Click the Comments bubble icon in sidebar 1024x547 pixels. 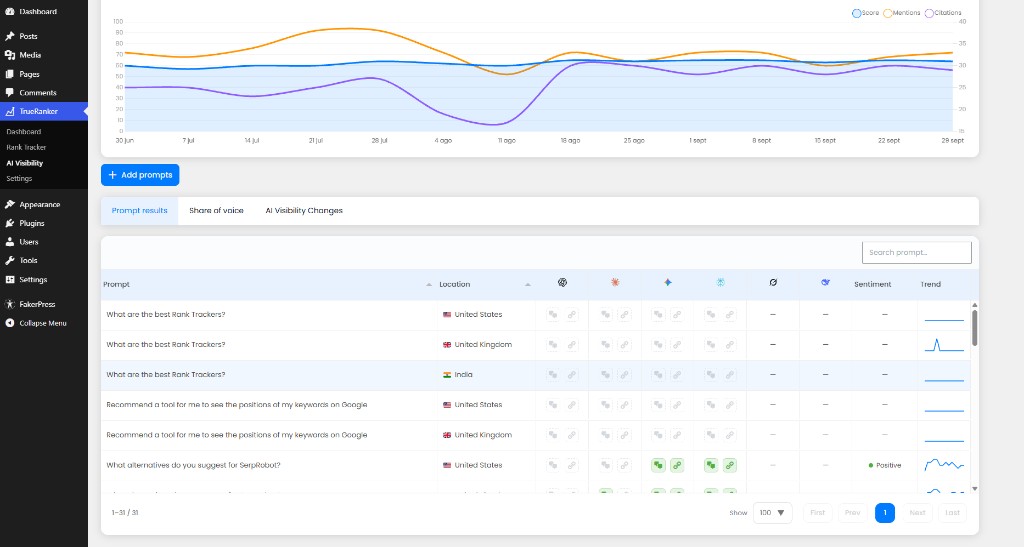(10, 93)
